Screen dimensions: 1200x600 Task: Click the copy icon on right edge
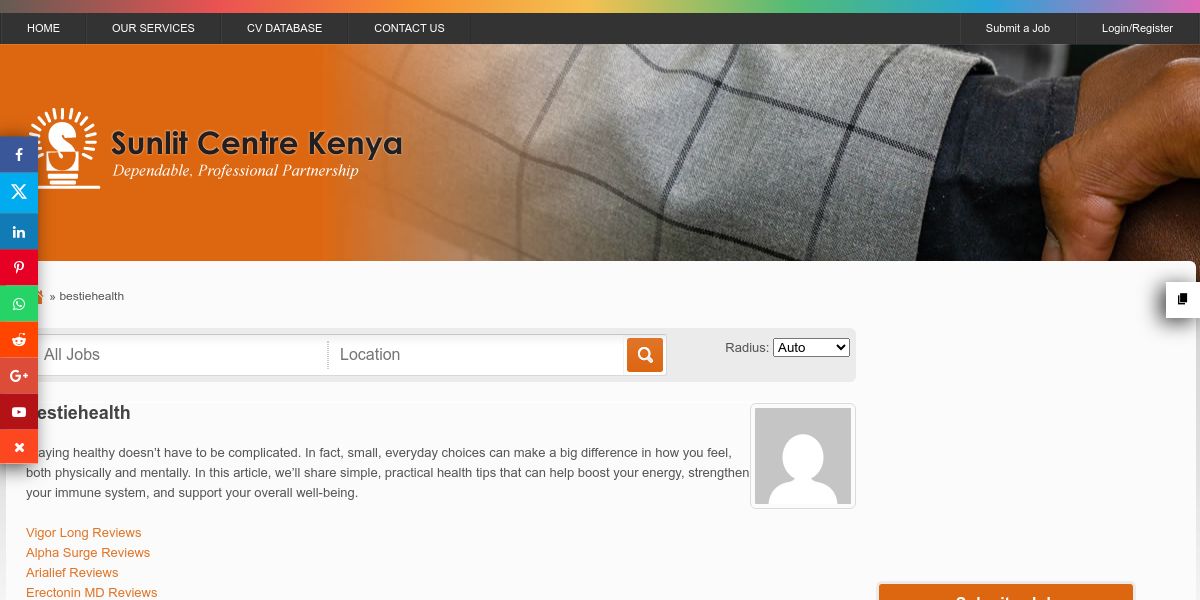coord(1183,299)
